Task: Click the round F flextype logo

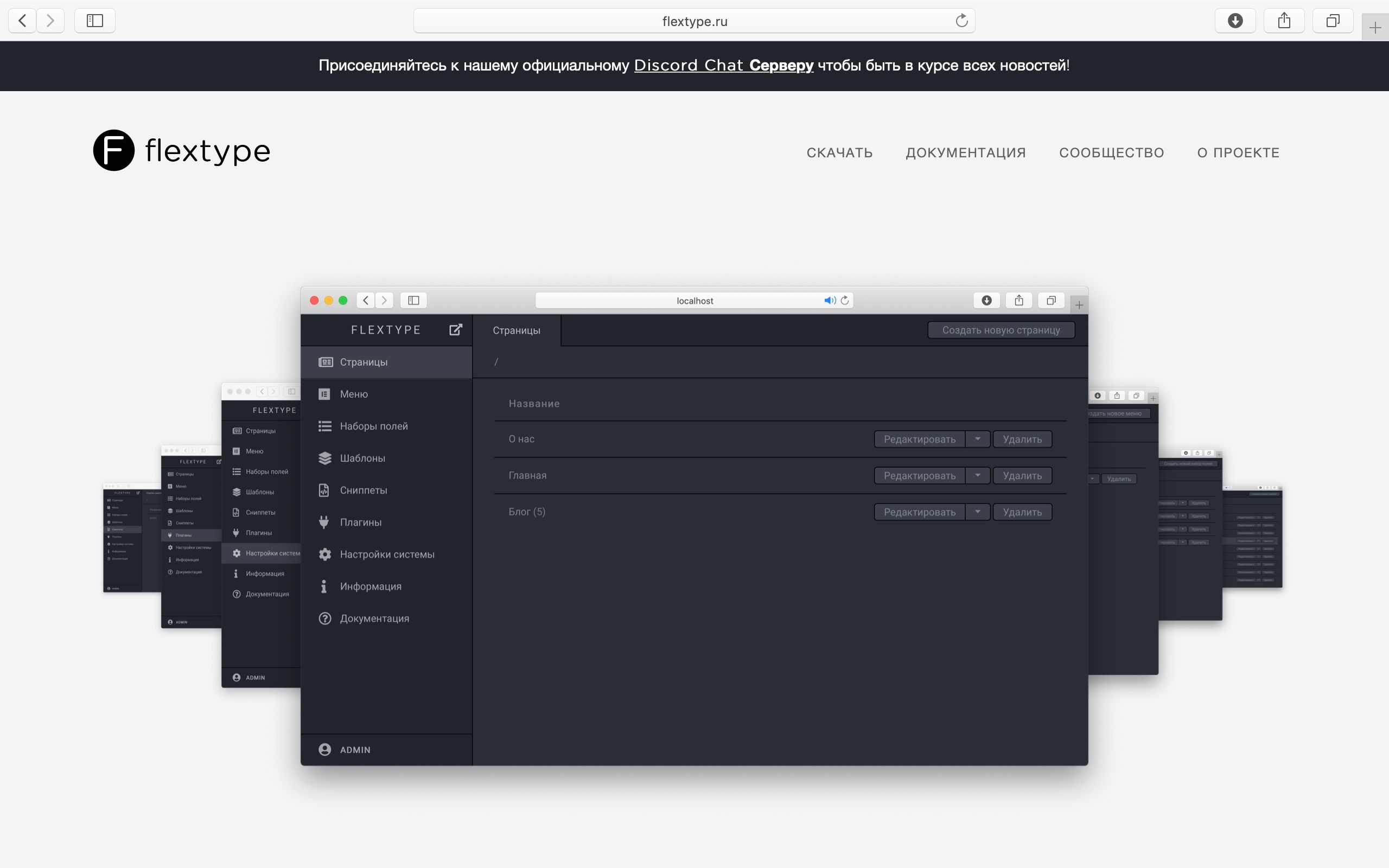Action: pyautogui.click(x=113, y=150)
